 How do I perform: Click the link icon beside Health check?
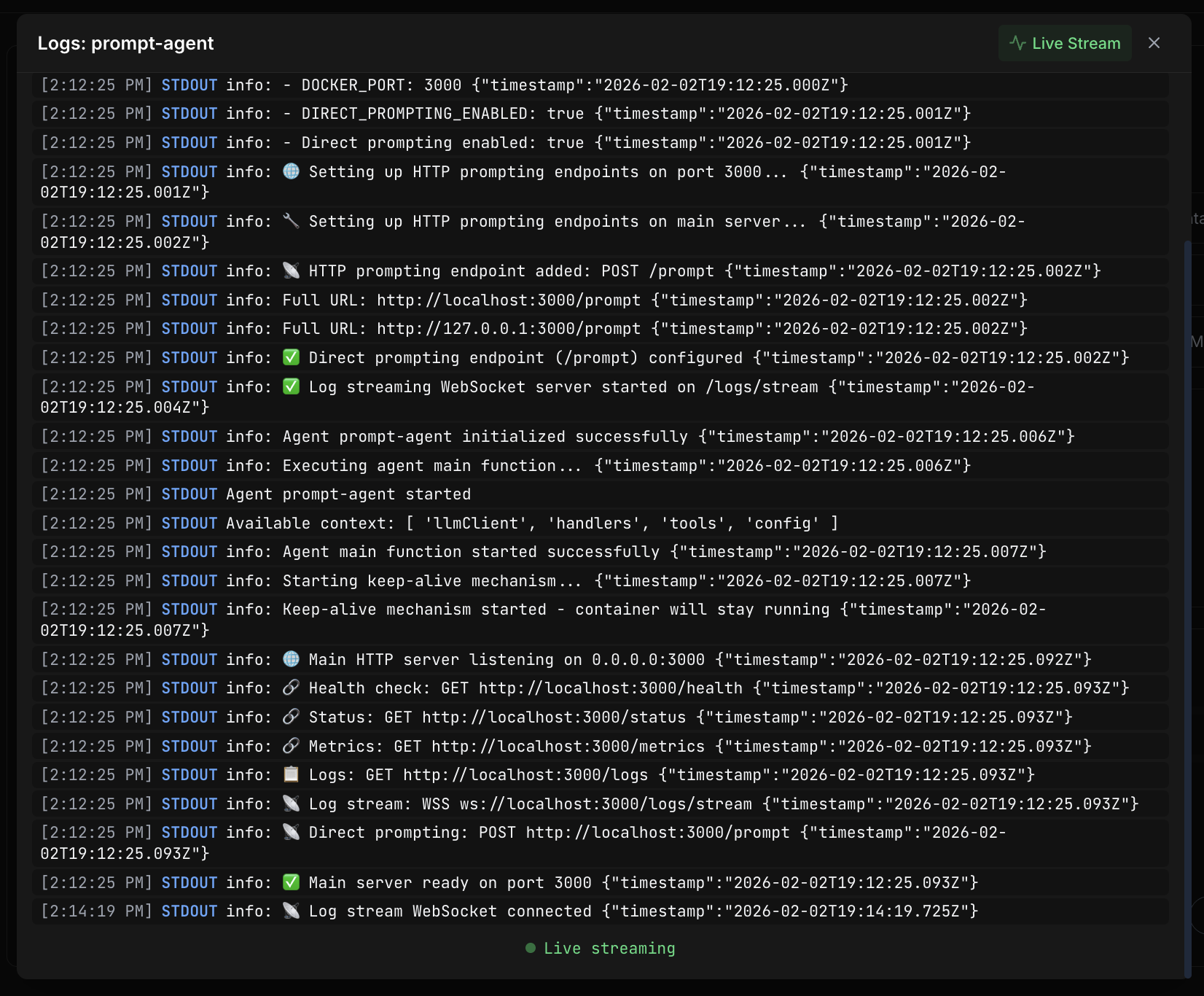click(291, 688)
